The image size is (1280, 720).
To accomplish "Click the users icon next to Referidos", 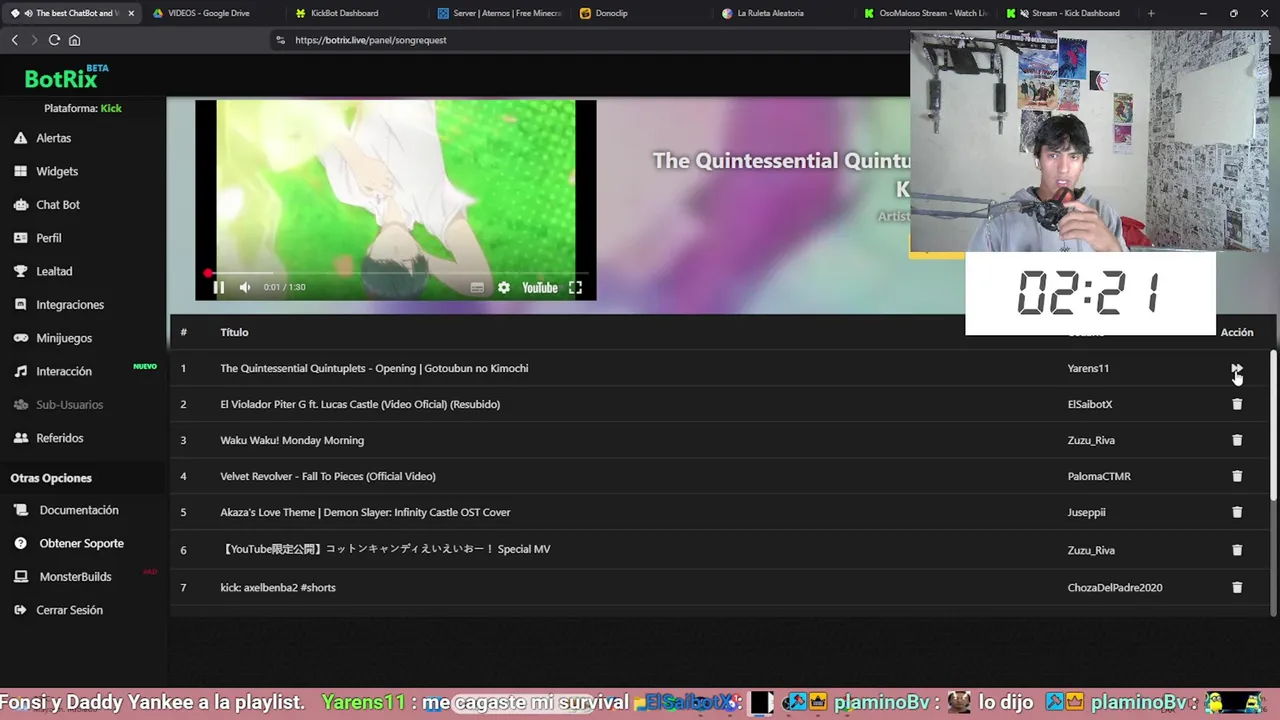I will coord(20,438).
